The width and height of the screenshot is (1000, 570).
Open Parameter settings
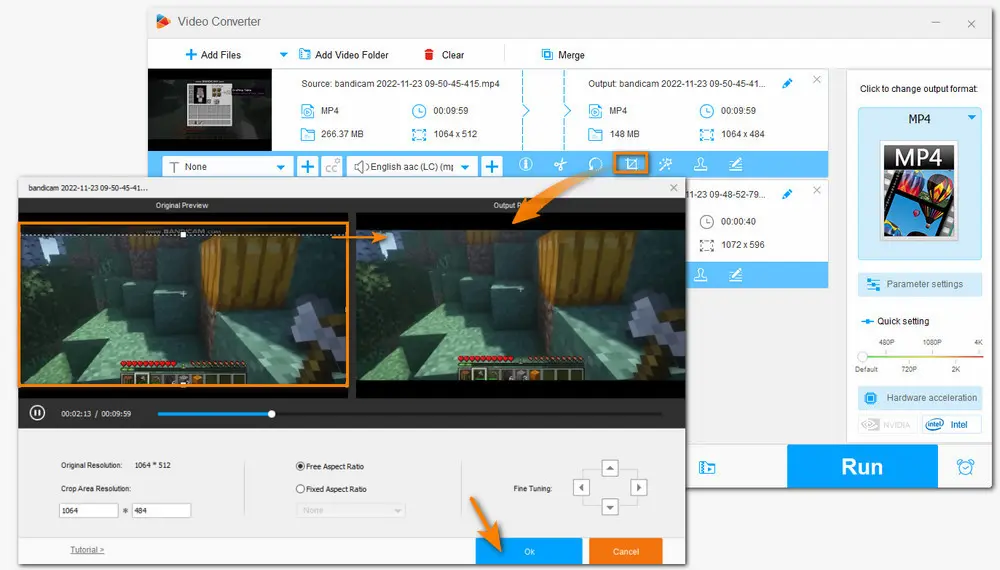click(920, 284)
